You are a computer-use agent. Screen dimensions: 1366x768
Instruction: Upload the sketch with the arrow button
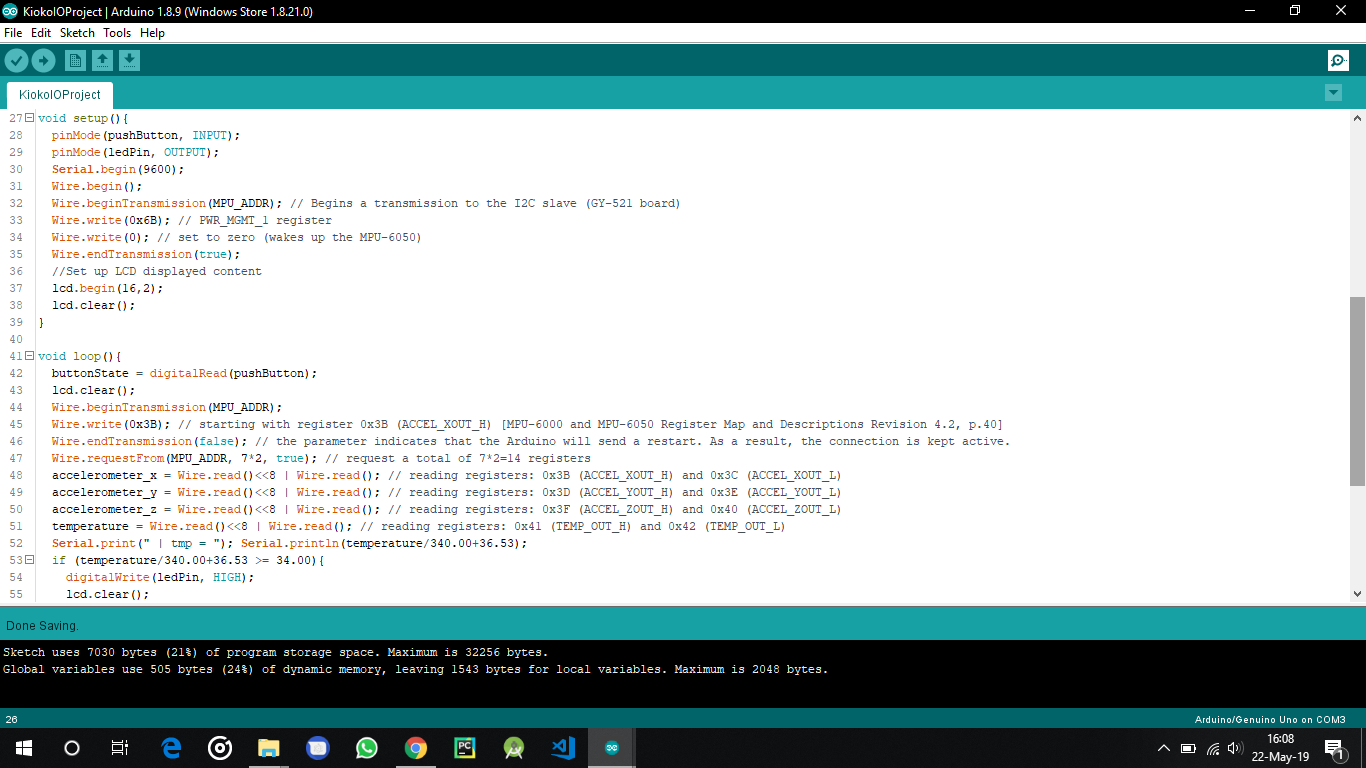coord(43,61)
